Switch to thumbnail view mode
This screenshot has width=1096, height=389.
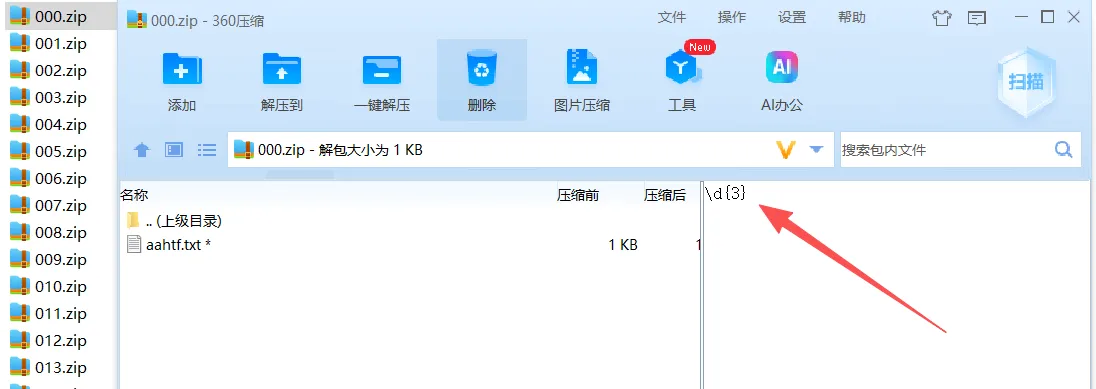point(173,149)
